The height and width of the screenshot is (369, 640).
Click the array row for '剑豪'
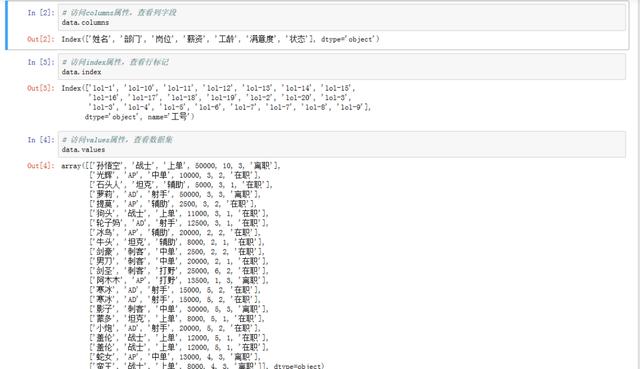(177, 251)
